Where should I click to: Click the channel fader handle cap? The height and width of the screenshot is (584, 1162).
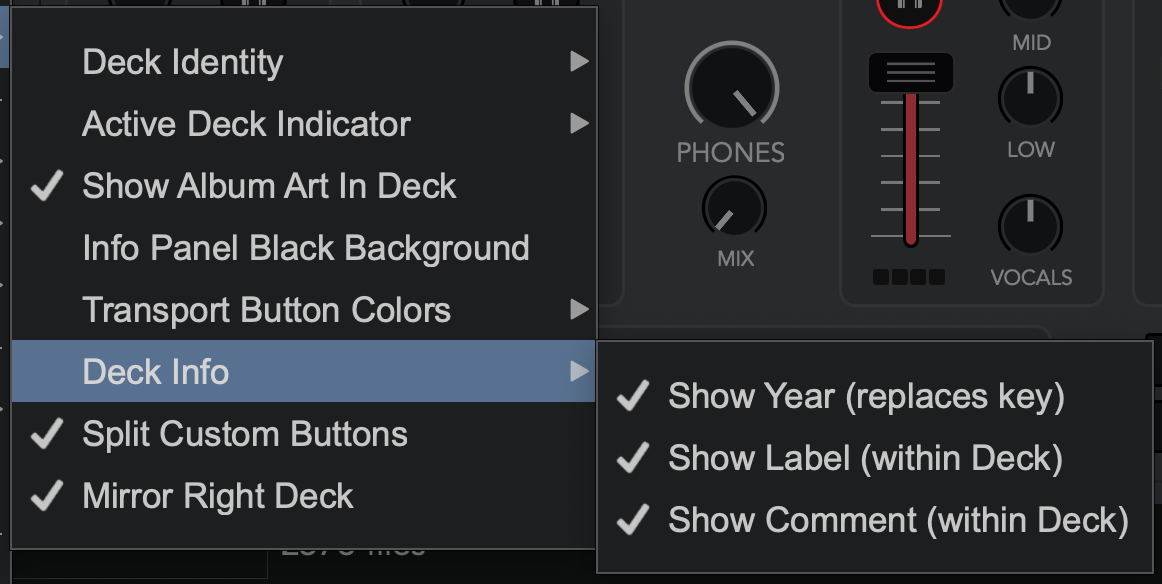pyautogui.click(x=911, y=73)
